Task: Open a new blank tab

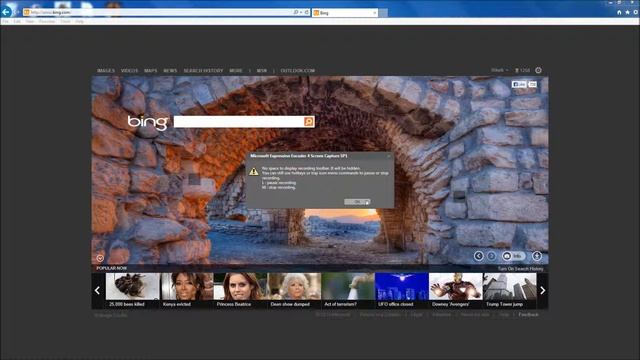Action: tap(383, 13)
